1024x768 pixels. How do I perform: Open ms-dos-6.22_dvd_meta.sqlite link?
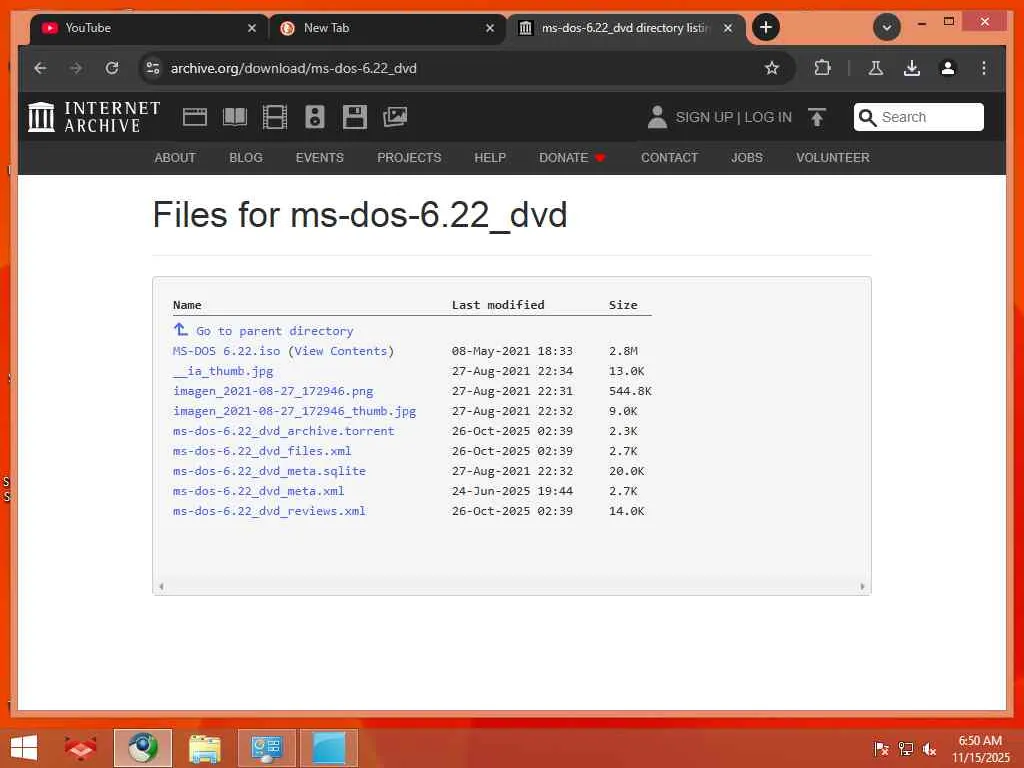coord(269,471)
